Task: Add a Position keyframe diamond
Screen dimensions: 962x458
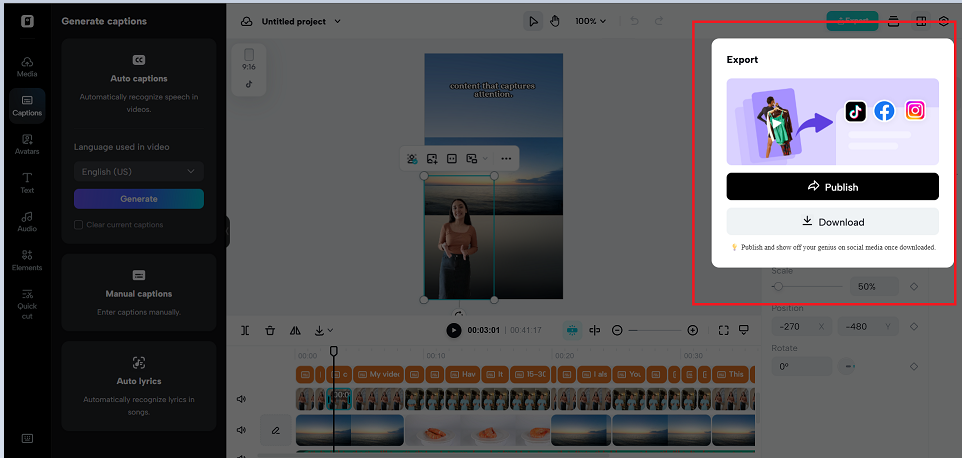Action: tap(914, 327)
